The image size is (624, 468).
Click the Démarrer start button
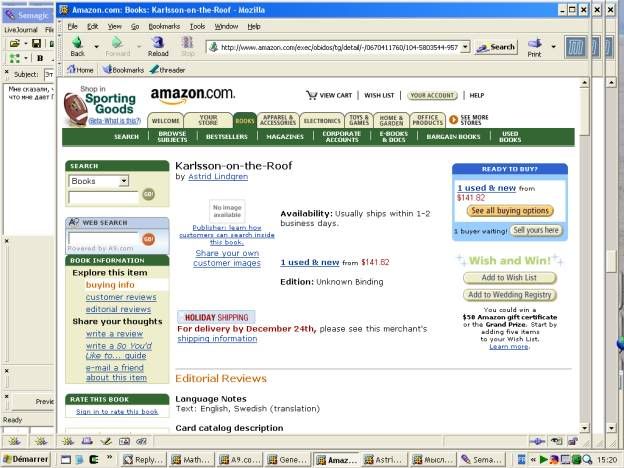[26, 459]
